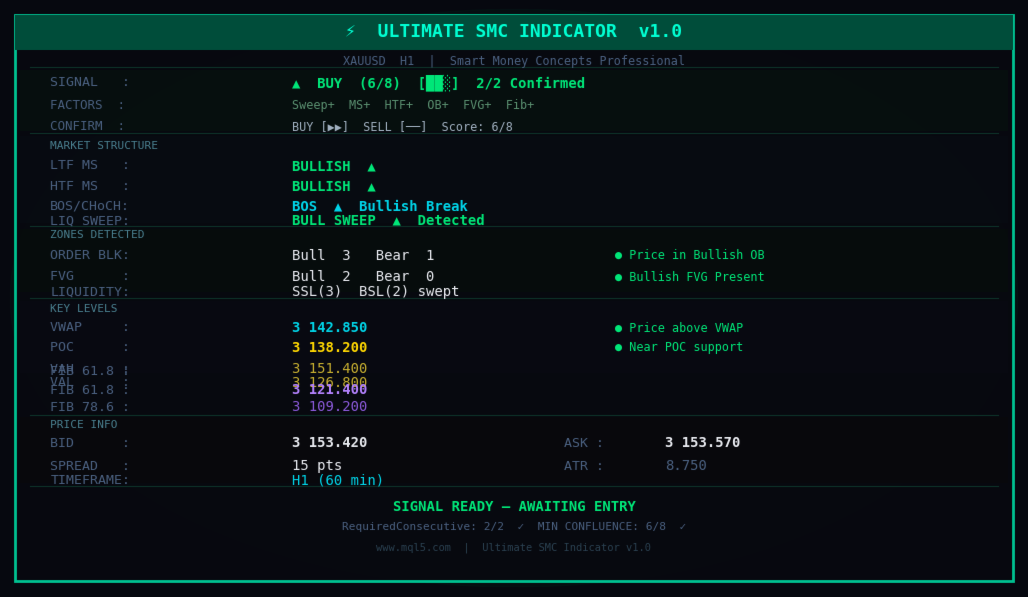Click the dot beside Price above VWAP
This screenshot has width=1028, height=597.
[x=618, y=328]
